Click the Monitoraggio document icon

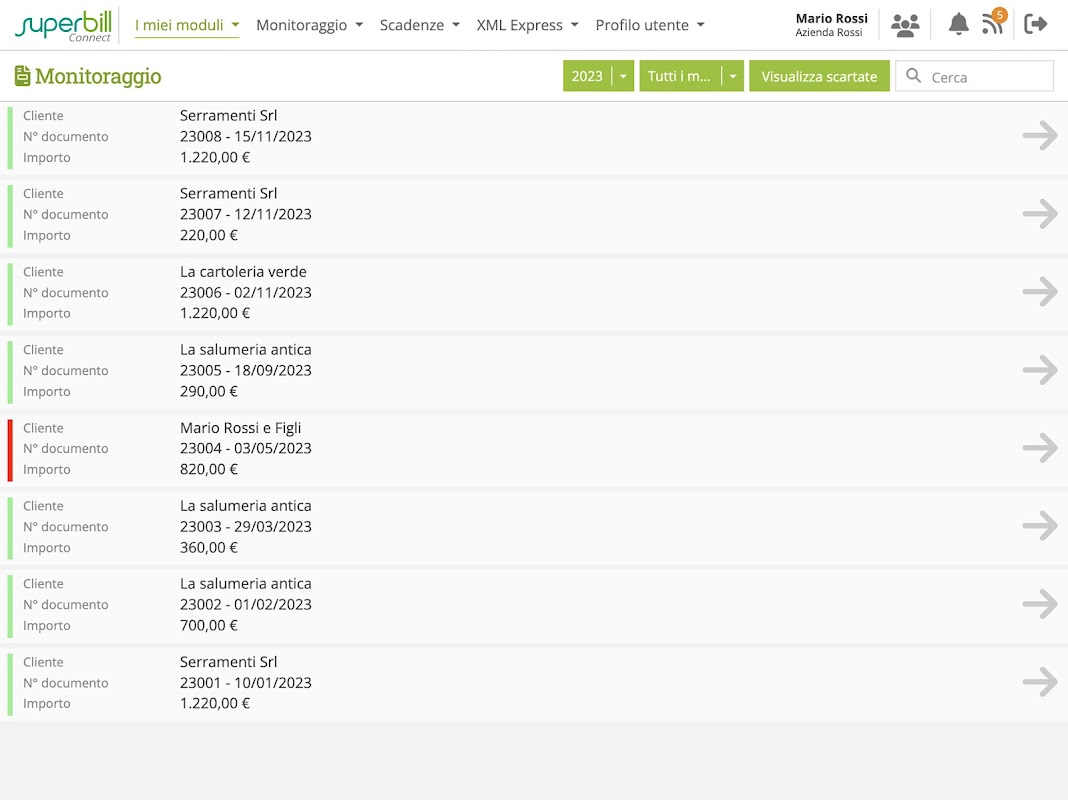pos(22,76)
